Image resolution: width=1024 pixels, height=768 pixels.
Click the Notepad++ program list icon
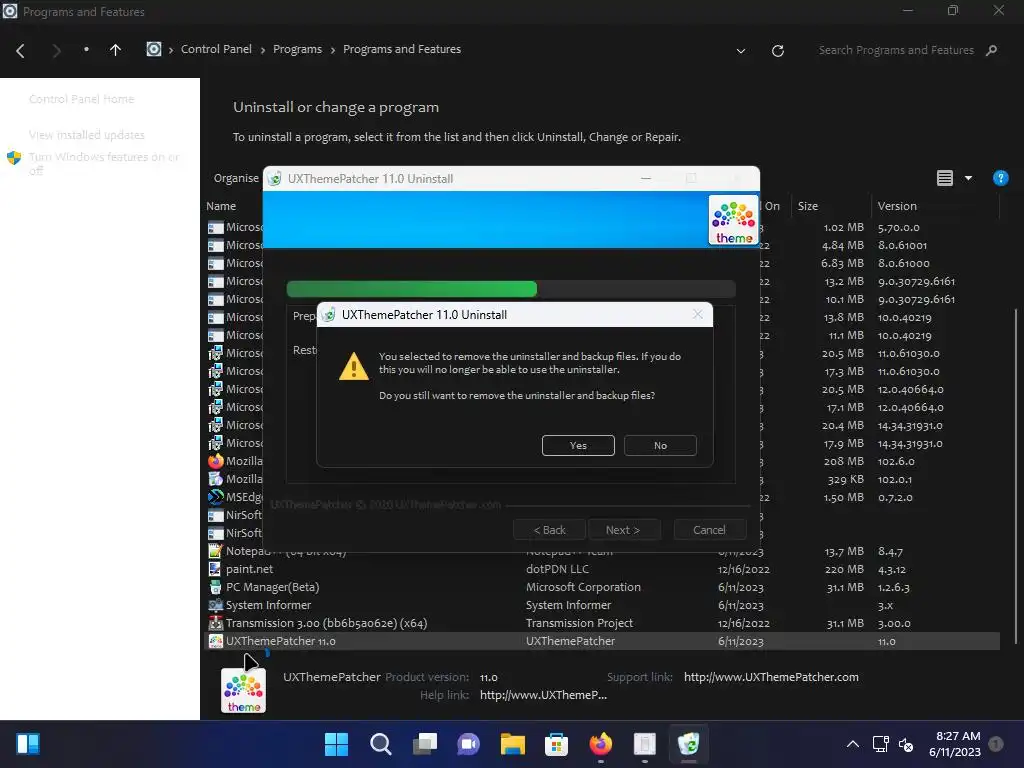click(215, 551)
